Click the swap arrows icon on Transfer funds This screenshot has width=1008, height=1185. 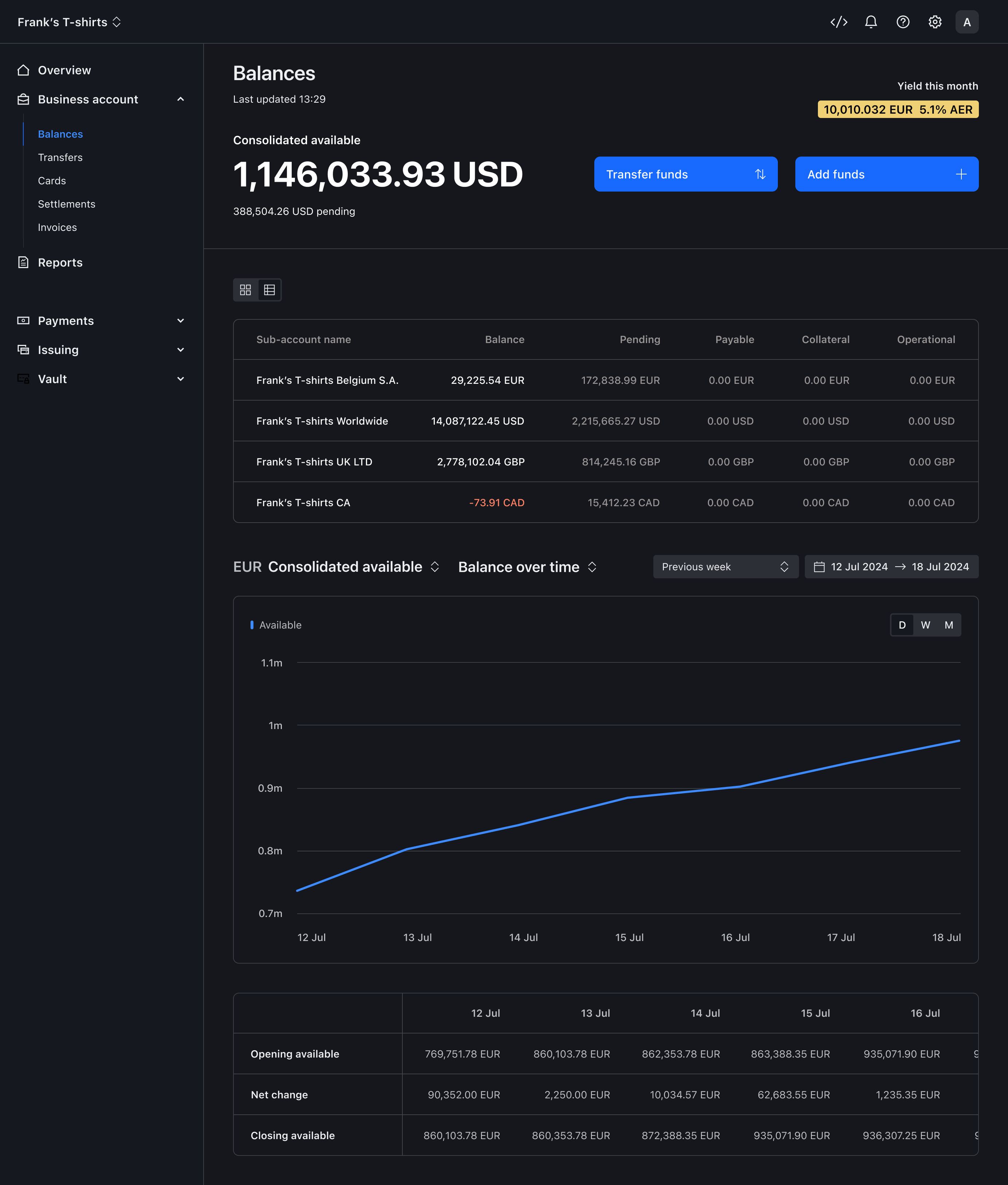tap(760, 174)
